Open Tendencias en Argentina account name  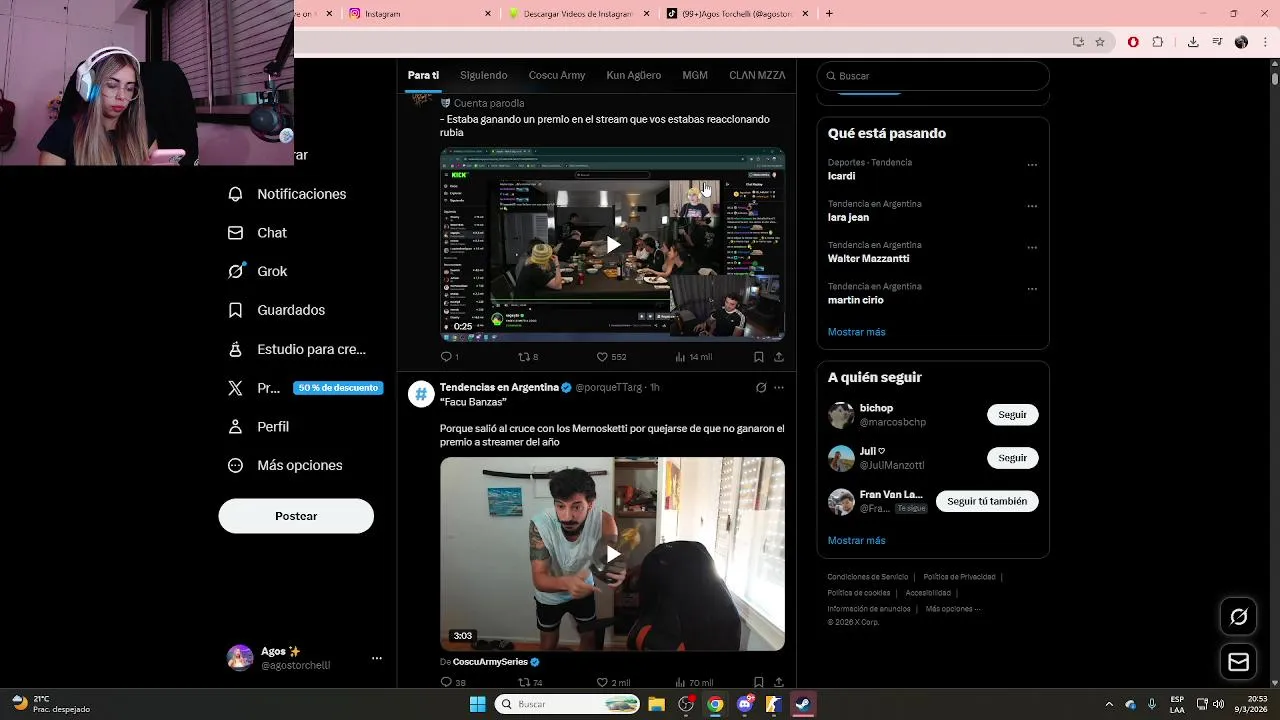point(499,387)
